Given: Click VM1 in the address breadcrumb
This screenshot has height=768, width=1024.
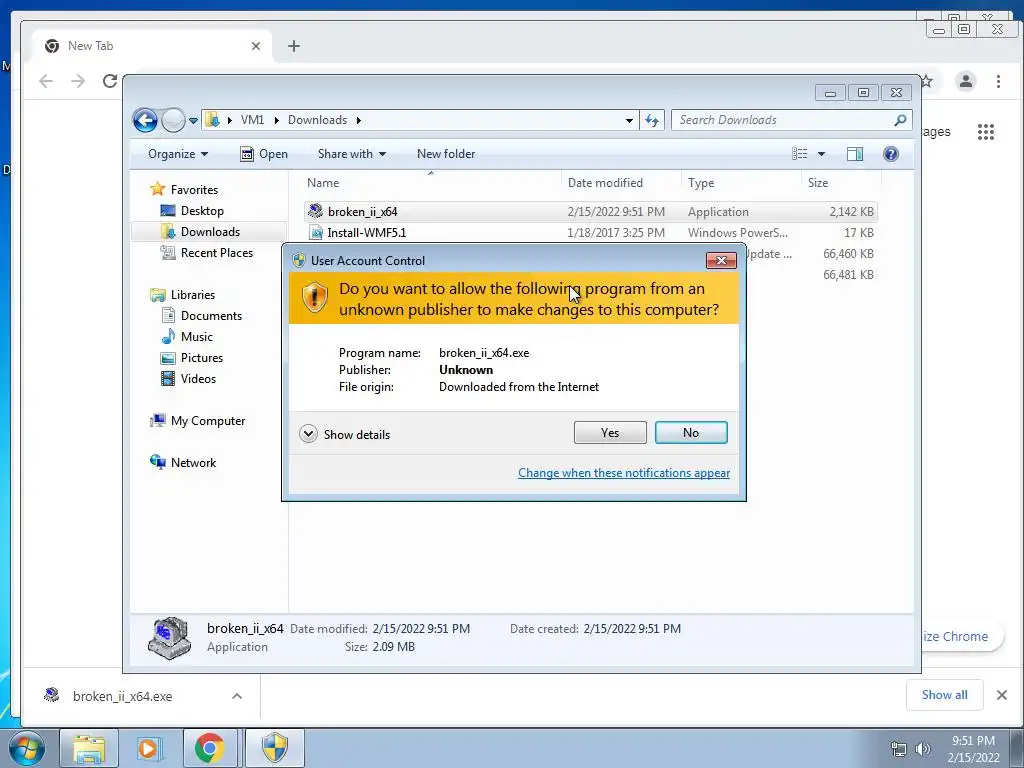Looking at the screenshot, I should point(252,120).
